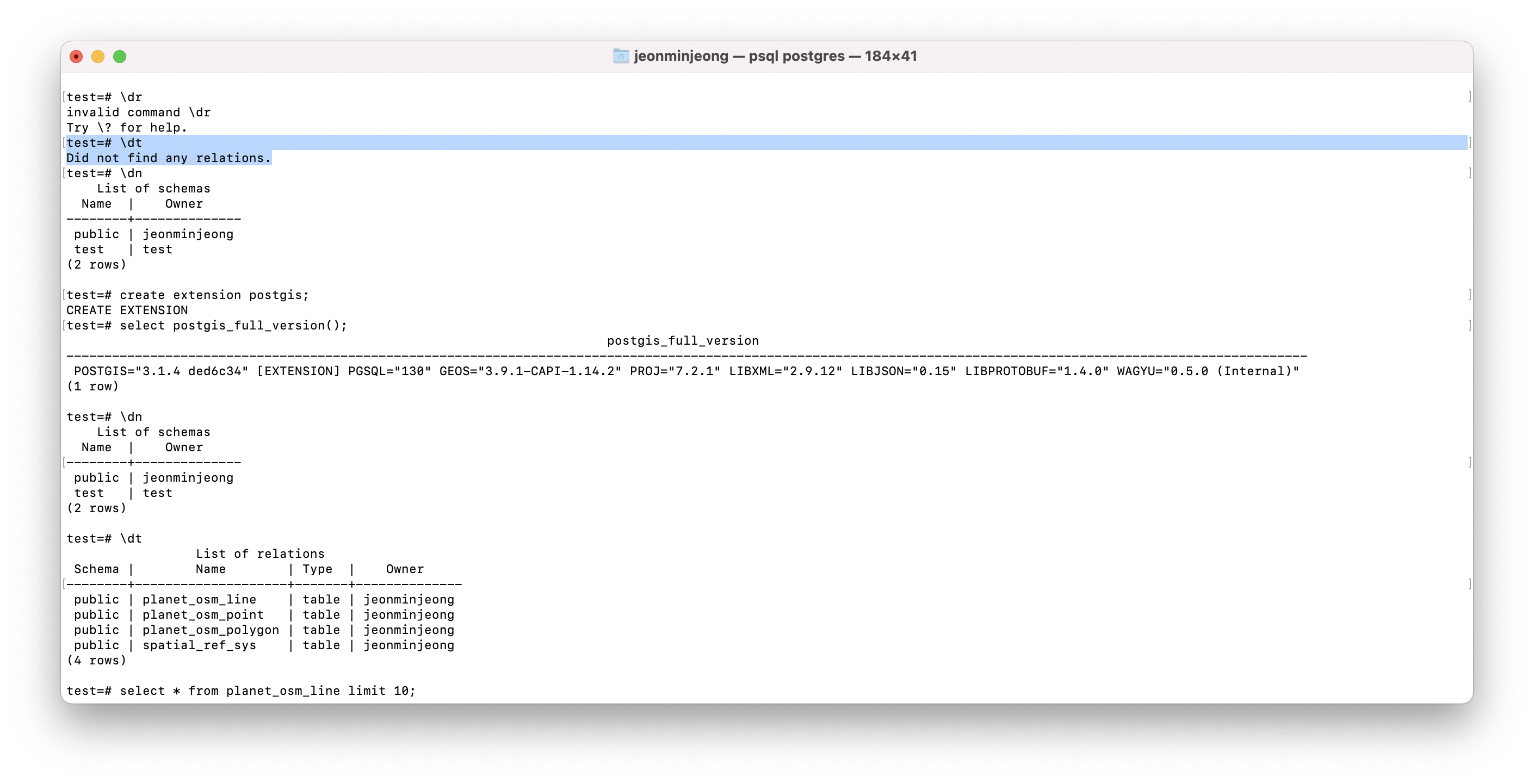Minimize the terminal with the yellow button
The width and height of the screenshot is (1534, 784).
(x=98, y=57)
